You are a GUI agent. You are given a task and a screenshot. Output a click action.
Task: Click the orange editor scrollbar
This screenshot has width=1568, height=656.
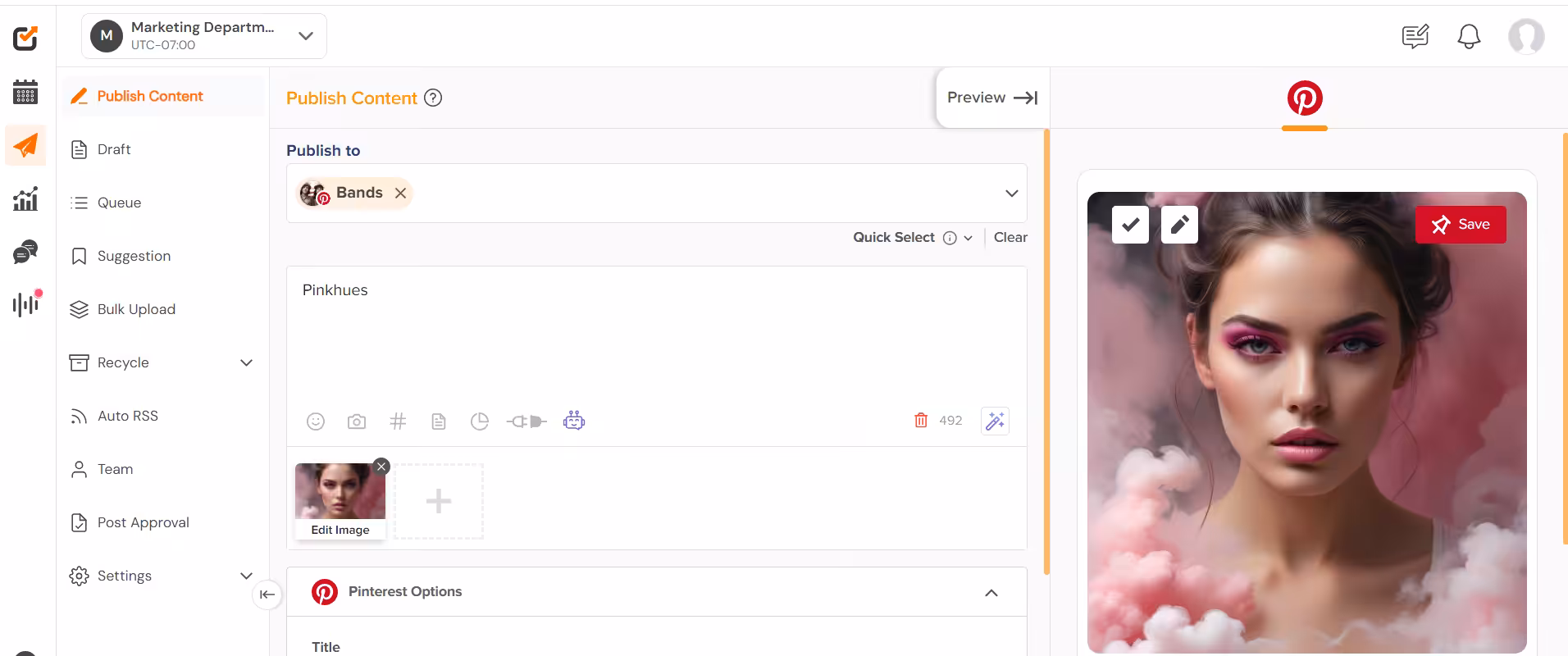[1046, 353]
